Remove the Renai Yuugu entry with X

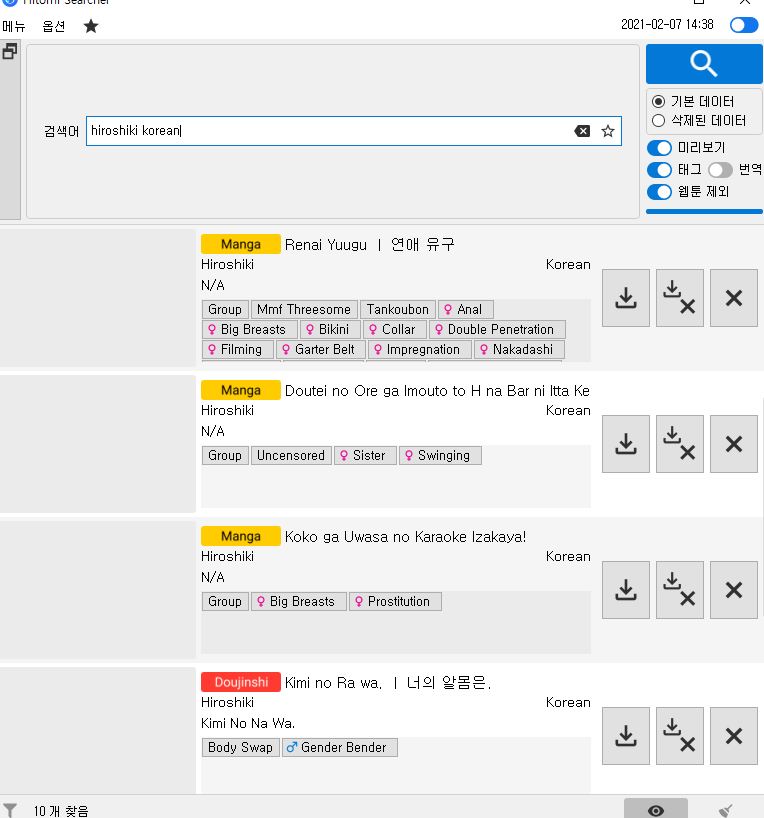click(x=734, y=298)
